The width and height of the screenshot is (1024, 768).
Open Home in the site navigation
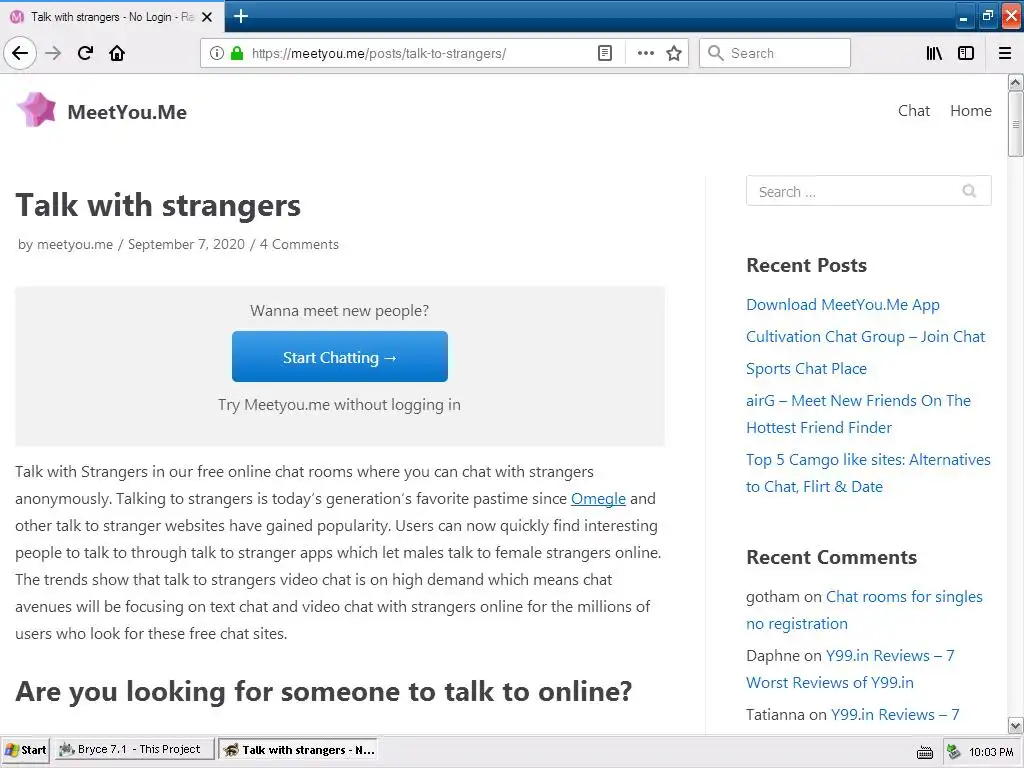click(970, 111)
